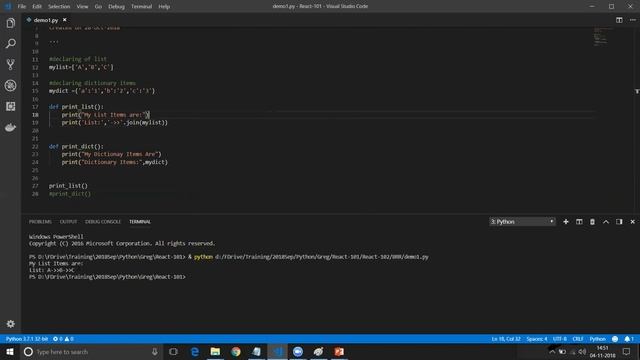Open the terminal selector '3: Python' dropdown

pyautogui.click(x=522, y=222)
